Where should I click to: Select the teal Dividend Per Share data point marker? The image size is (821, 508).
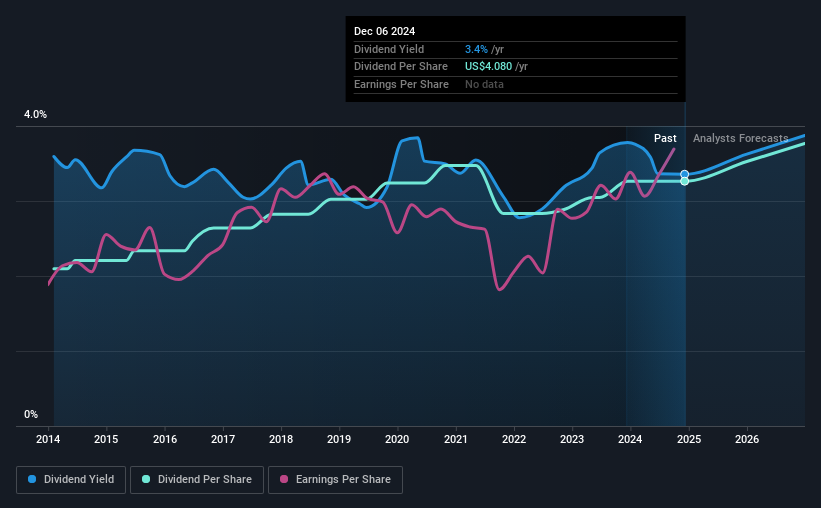tap(684, 181)
